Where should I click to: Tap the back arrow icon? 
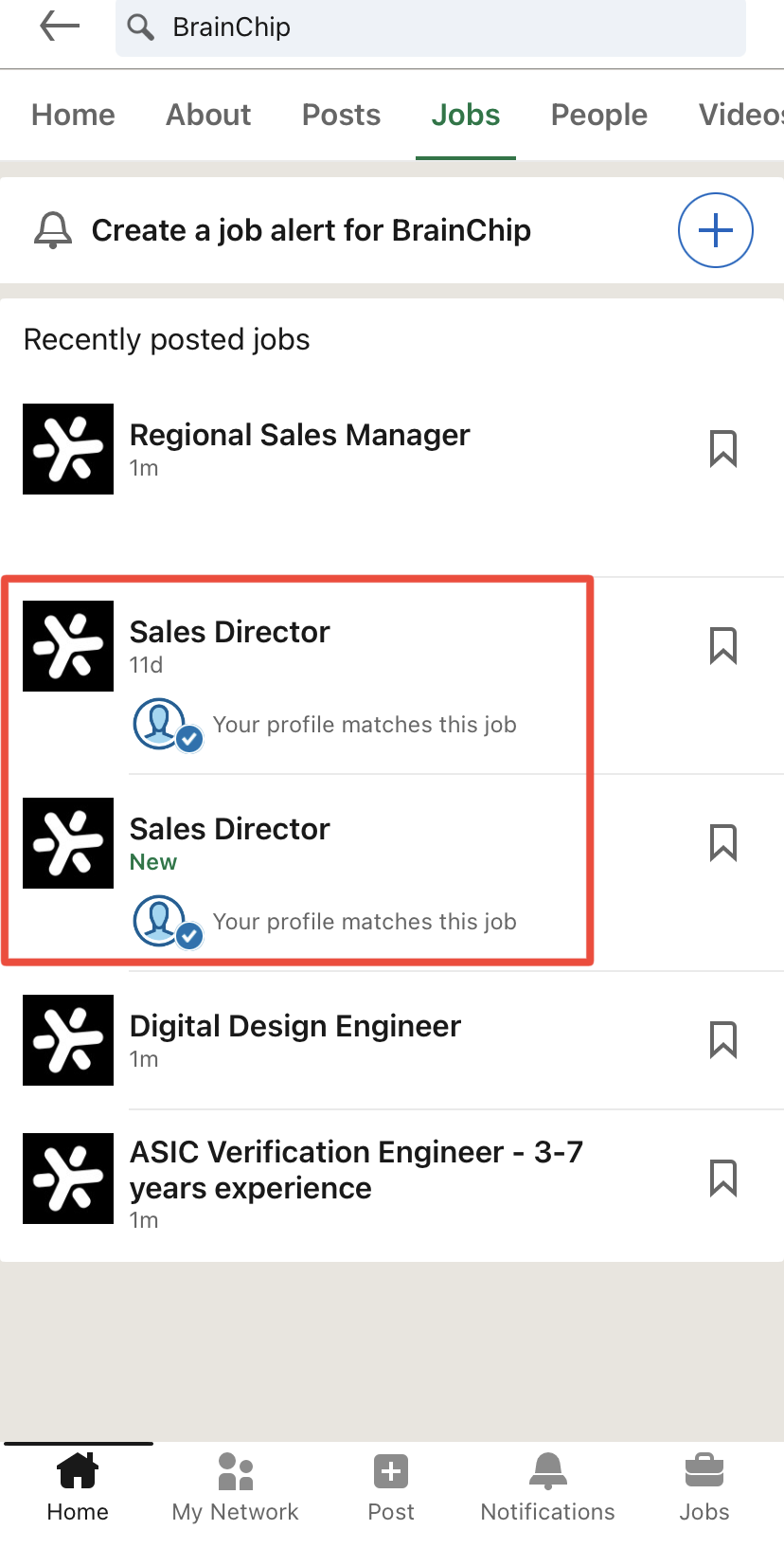(60, 27)
